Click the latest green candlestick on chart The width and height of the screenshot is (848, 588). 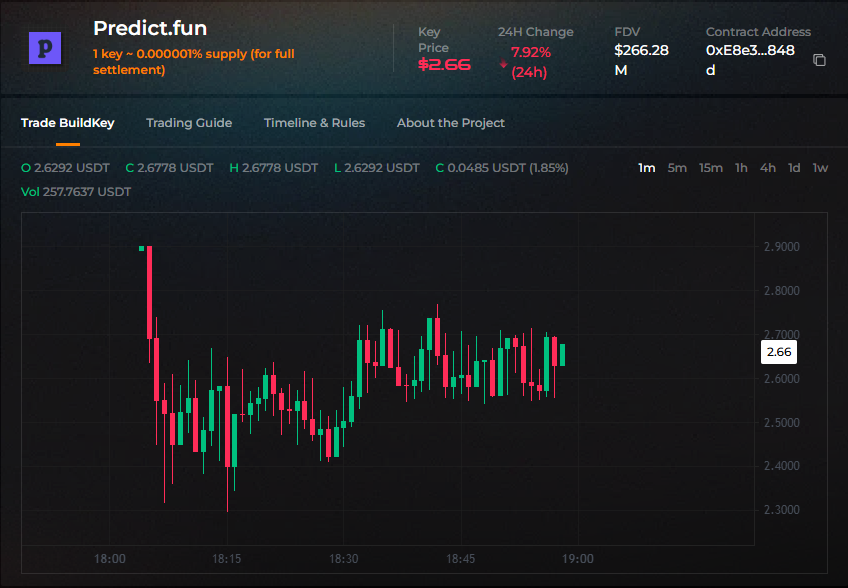point(562,355)
